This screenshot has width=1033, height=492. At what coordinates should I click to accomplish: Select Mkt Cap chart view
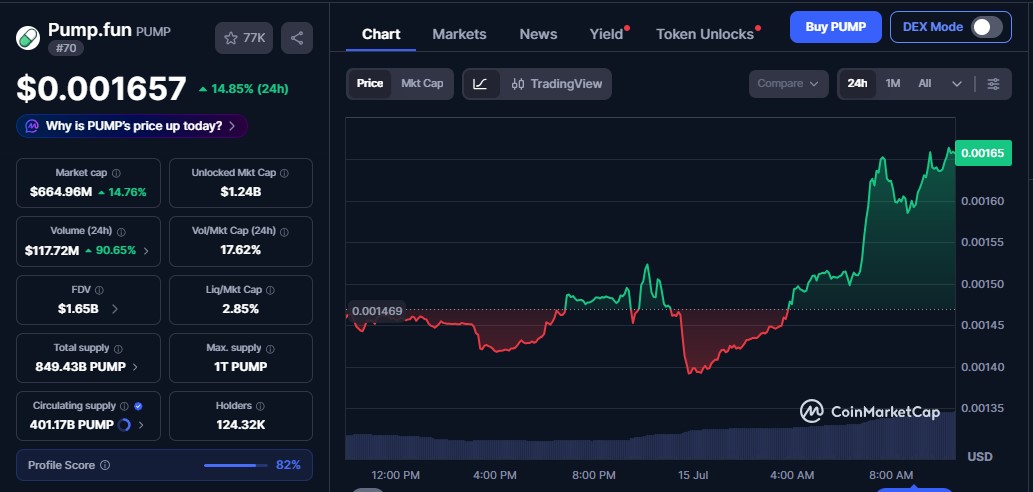click(x=422, y=84)
